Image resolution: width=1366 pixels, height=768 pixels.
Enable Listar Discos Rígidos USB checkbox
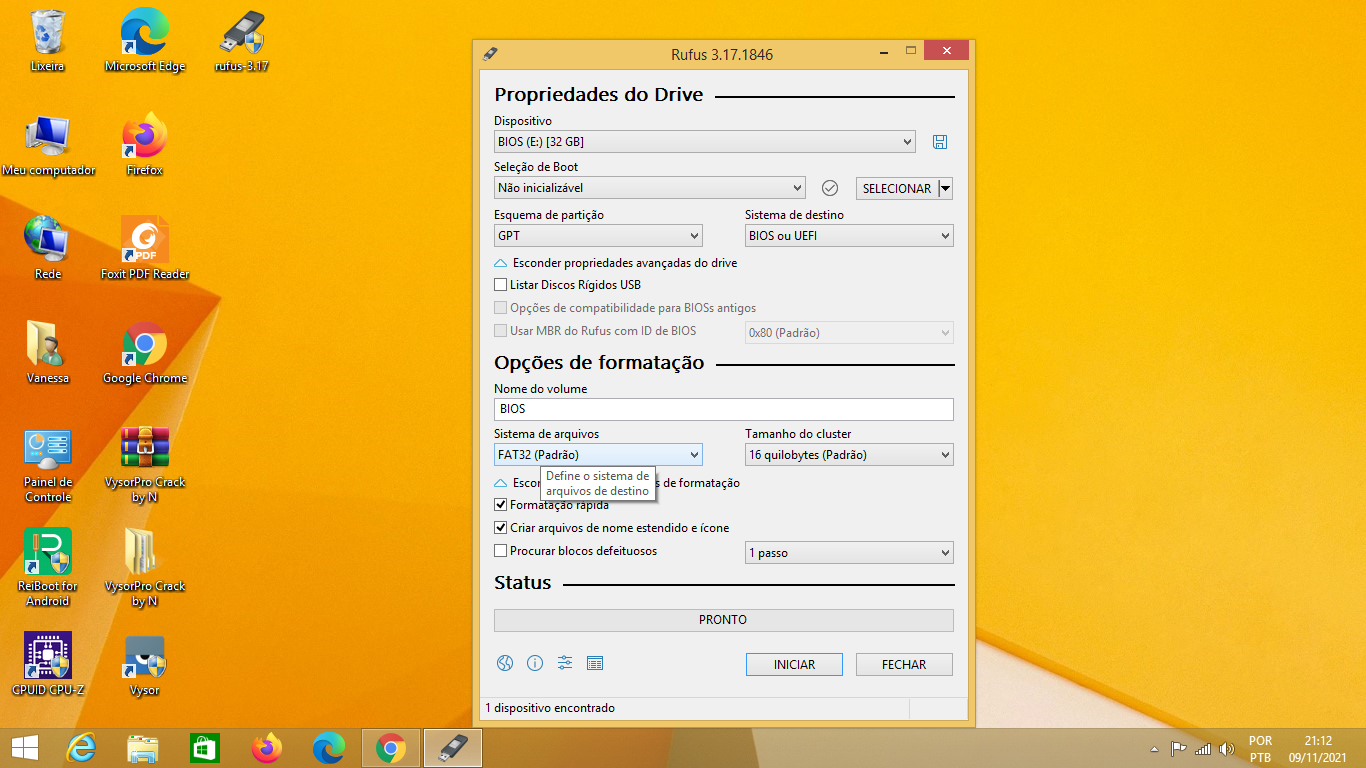click(x=501, y=285)
